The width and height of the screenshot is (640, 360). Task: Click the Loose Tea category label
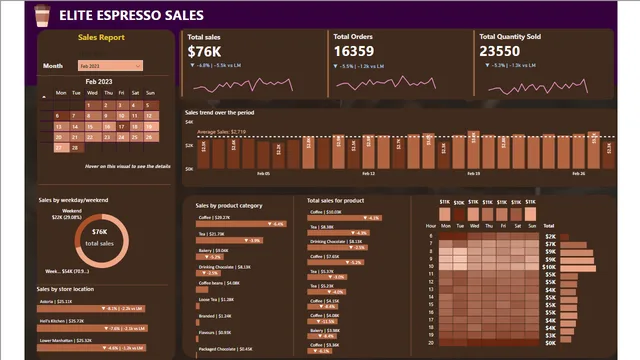[216, 300]
